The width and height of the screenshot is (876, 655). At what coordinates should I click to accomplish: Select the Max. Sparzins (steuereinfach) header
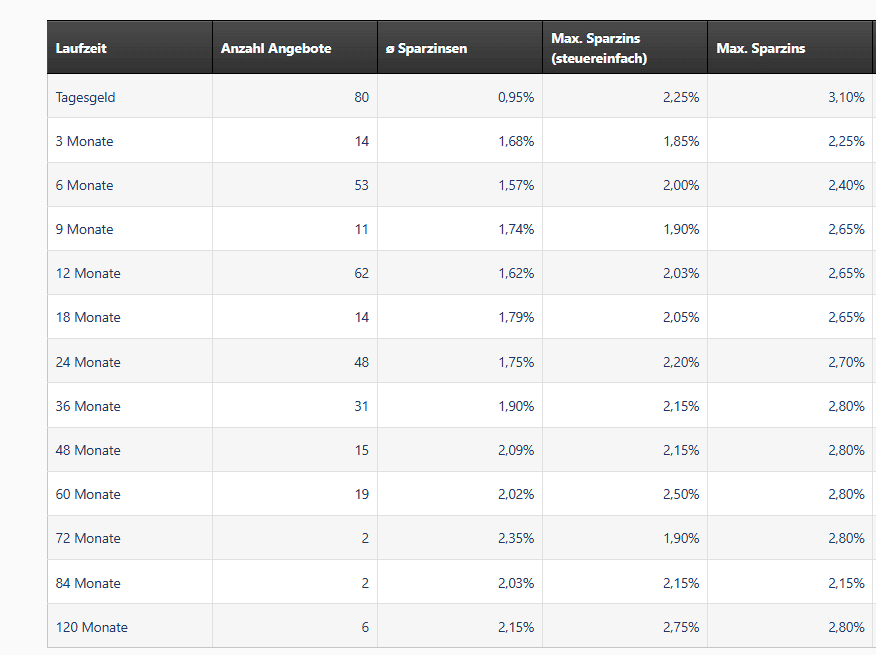point(598,48)
